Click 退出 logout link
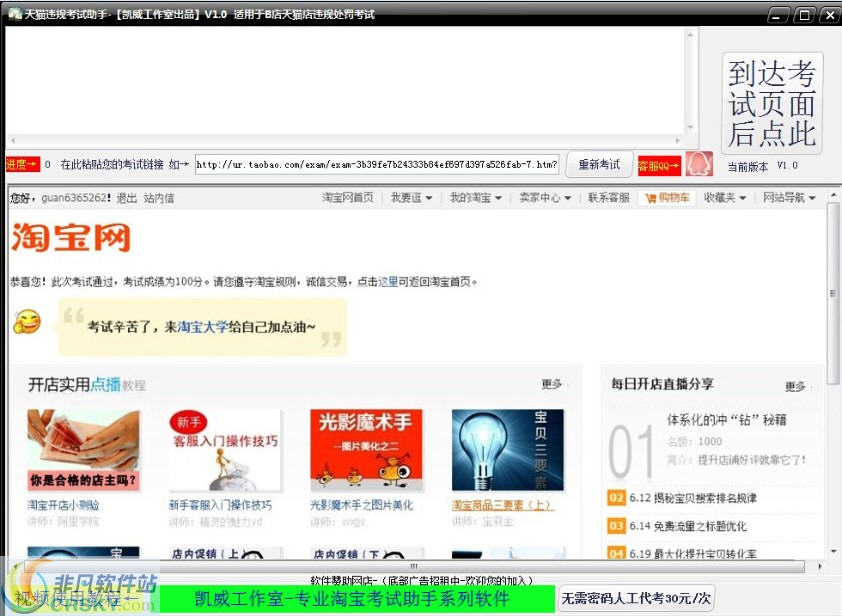The height and width of the screenshot is (616, 842). click(127, 198)
